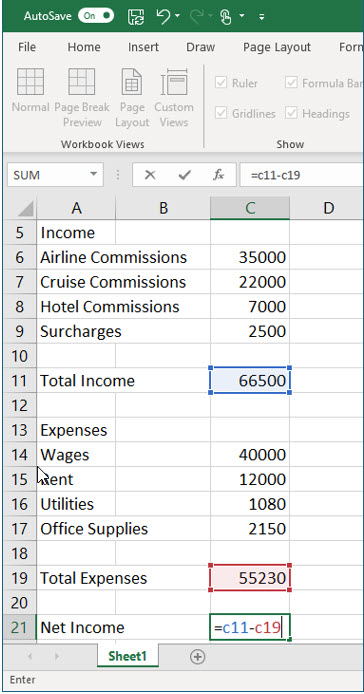364x694 pixels.
Task: Open the File tab
Action: pyautogui.click(x=27, y=47)
